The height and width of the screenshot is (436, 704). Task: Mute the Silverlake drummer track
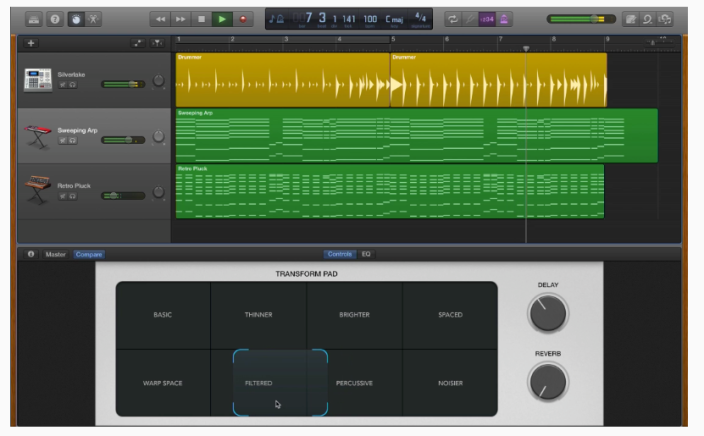point(62,85)
